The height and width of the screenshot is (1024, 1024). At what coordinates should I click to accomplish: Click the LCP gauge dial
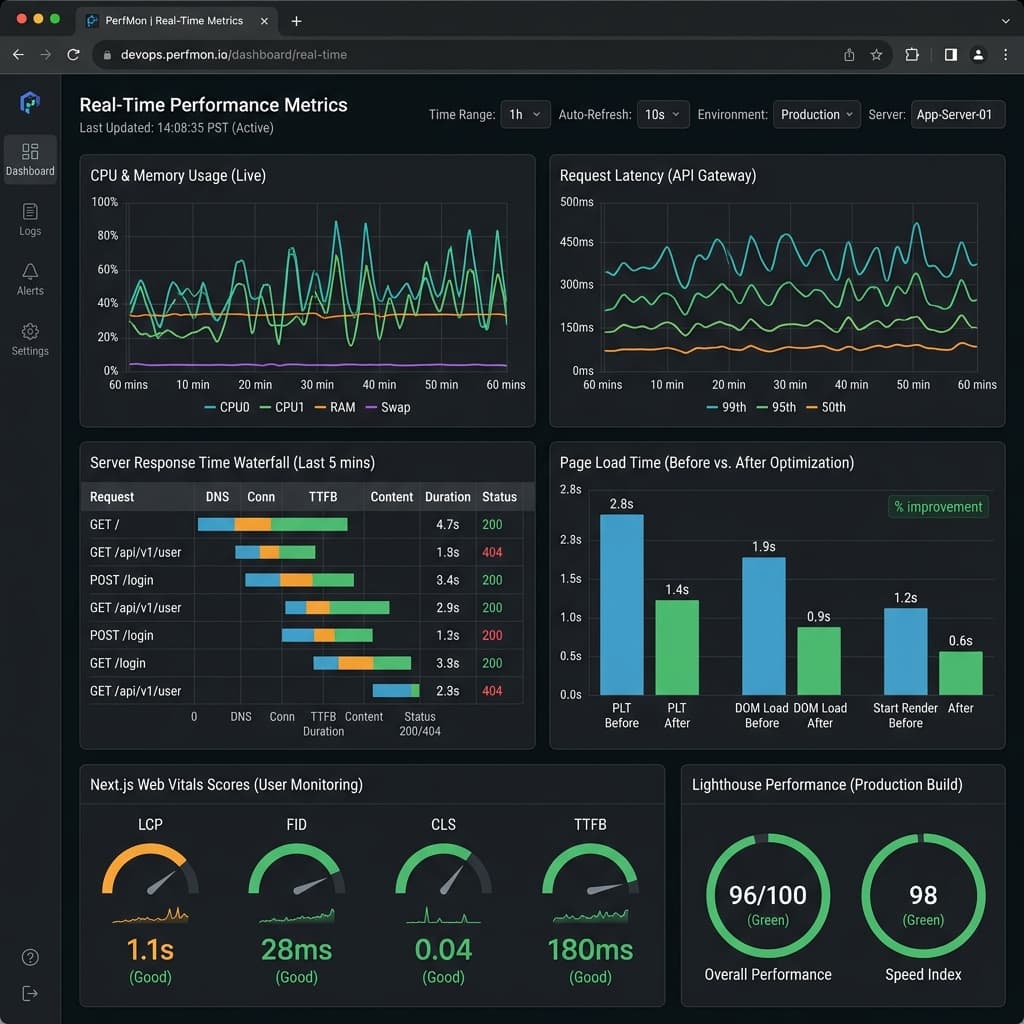150,869
